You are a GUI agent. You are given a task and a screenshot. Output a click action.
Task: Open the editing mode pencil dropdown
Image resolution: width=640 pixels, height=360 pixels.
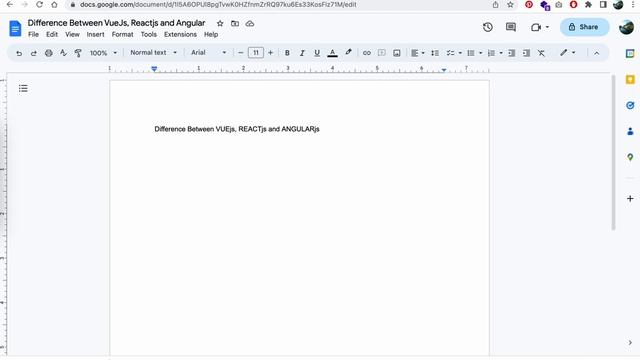(x=567, y=53)
